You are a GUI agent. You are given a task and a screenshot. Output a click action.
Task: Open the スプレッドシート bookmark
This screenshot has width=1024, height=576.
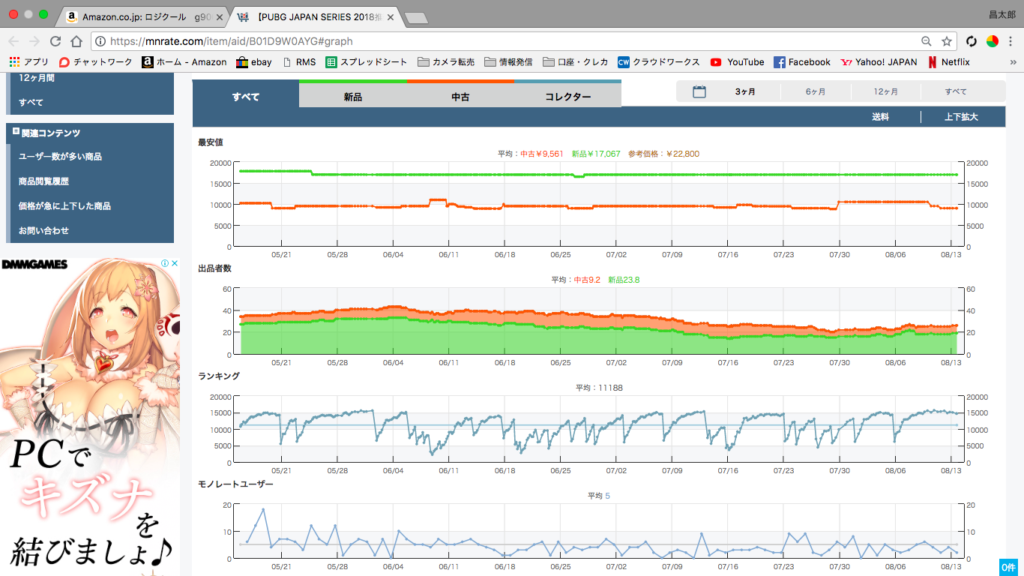pyautogui.click(x=366, y=62)
